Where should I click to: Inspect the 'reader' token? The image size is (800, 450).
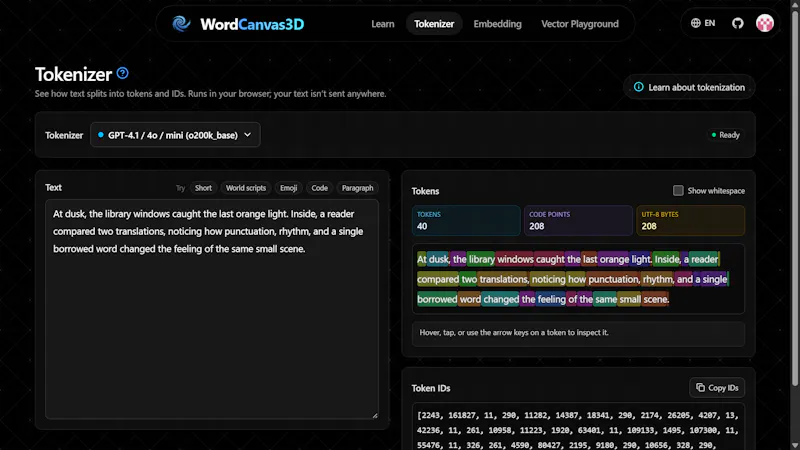click(704, 259)
